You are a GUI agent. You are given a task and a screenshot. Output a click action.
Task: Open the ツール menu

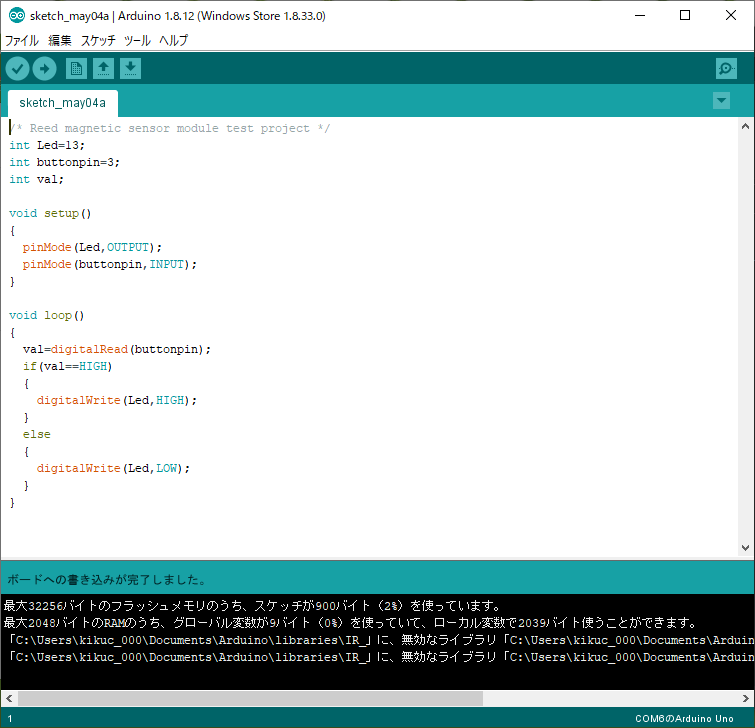coord(137,41)
